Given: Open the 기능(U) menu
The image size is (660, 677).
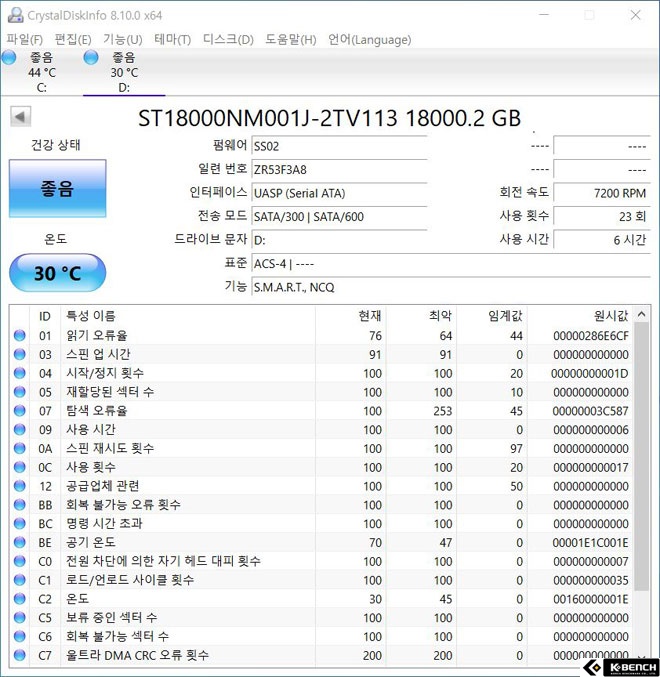Looking at the screenshot, I should point(122,40).
